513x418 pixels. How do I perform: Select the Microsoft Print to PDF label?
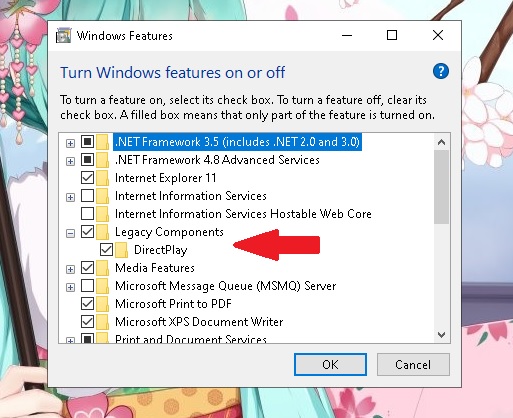click(173, 304)
